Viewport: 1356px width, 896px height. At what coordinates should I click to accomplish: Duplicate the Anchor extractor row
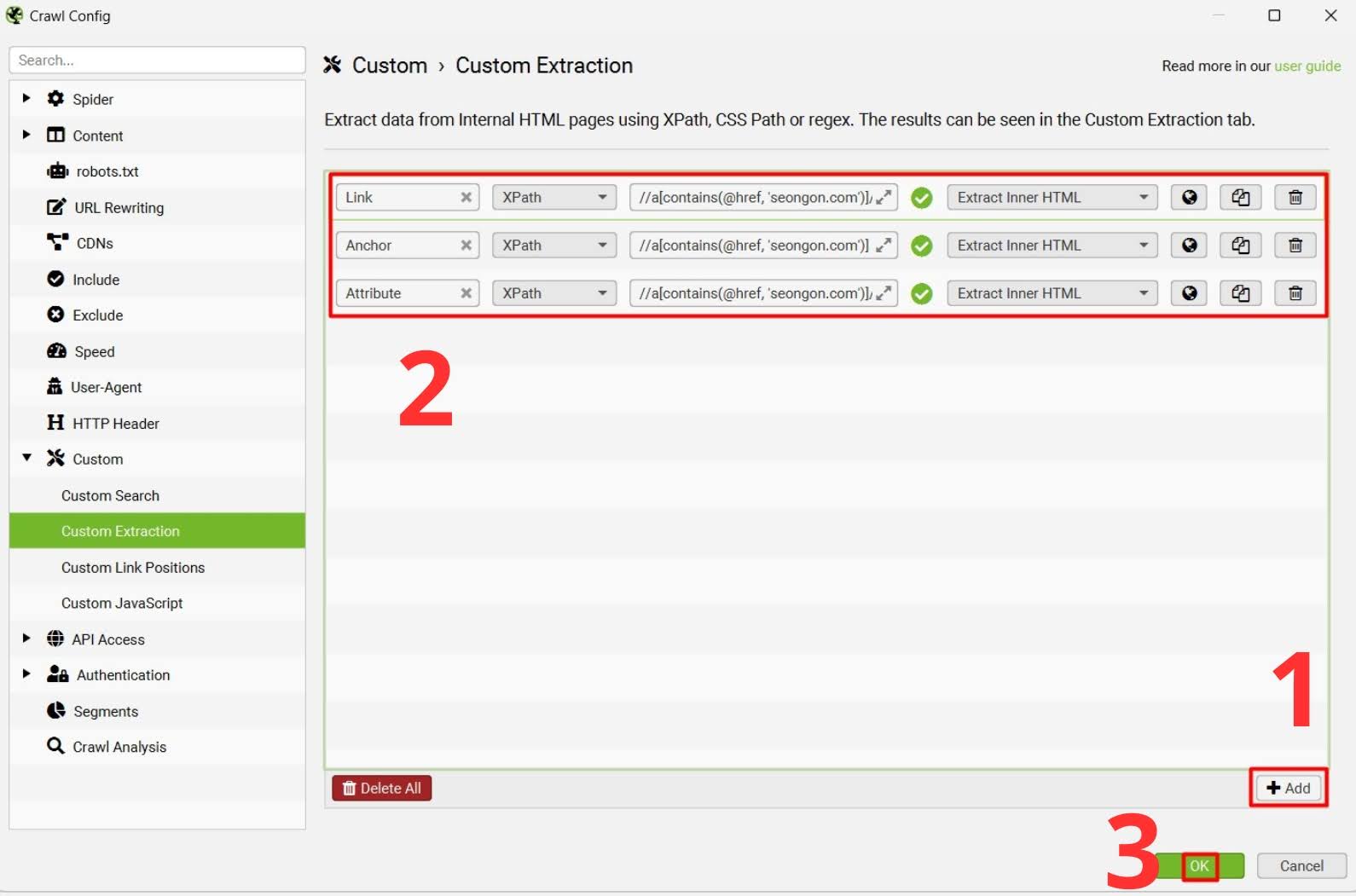(1241, 246)
